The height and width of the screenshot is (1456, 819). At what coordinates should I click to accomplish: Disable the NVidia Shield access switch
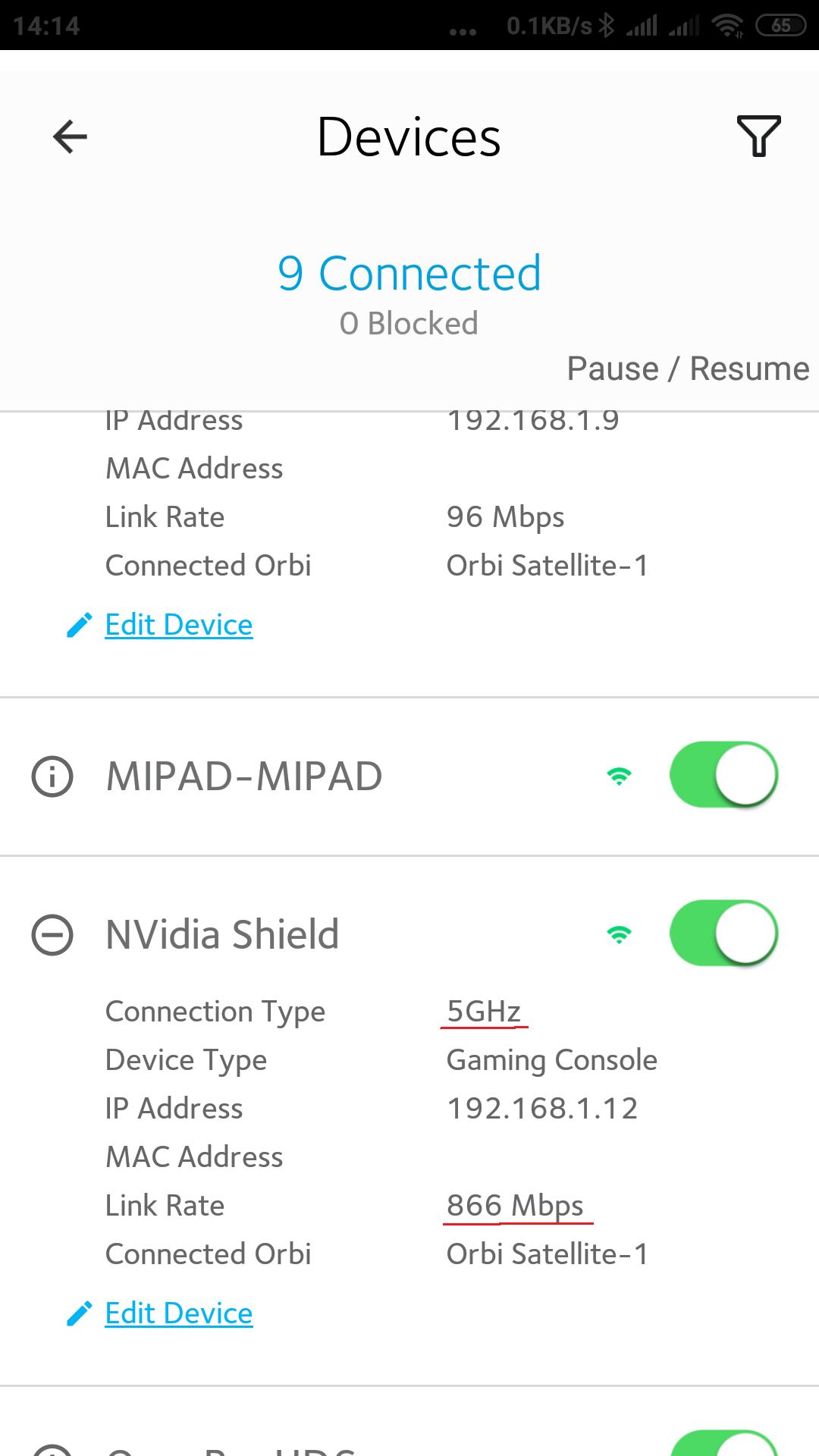(723, 934)
